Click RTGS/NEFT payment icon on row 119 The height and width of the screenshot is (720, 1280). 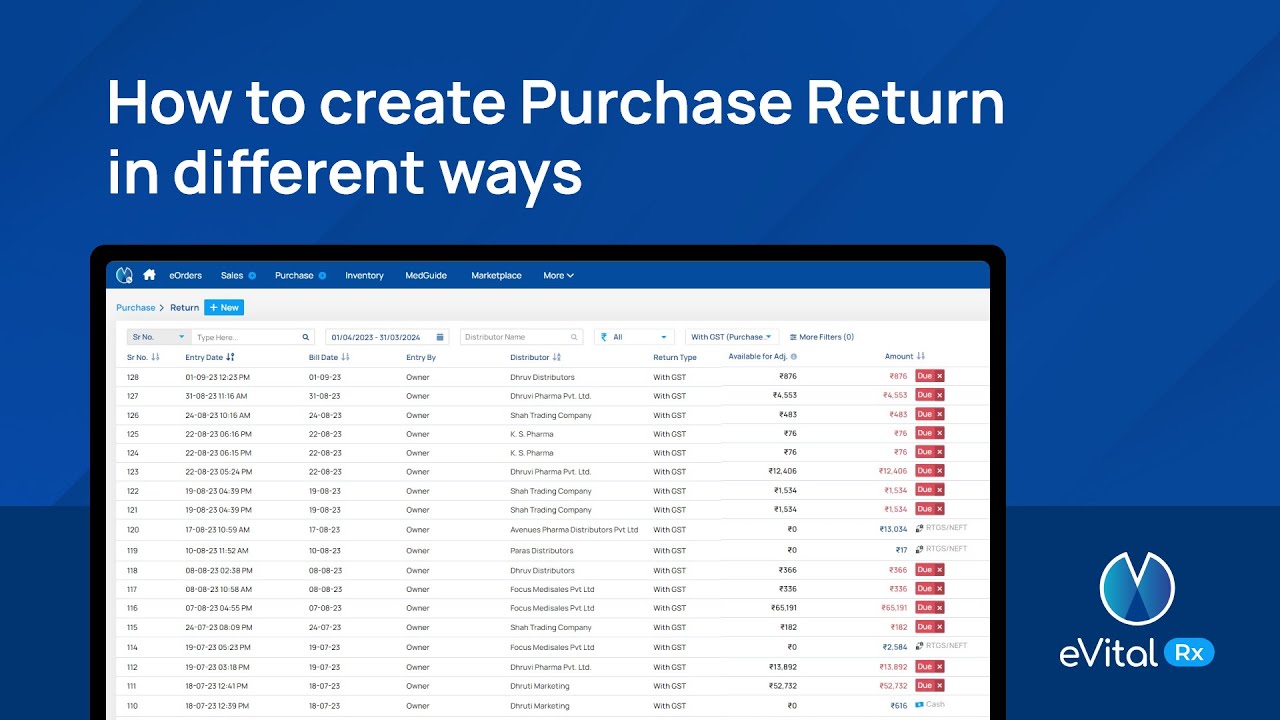point(919,549)
